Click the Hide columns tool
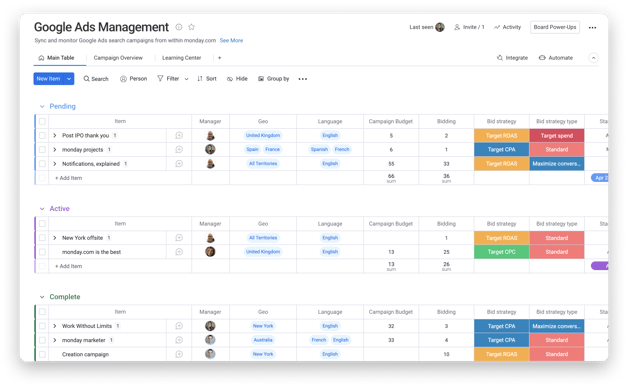The height and width of the screenshot is (387, 628). click(237, 79)
